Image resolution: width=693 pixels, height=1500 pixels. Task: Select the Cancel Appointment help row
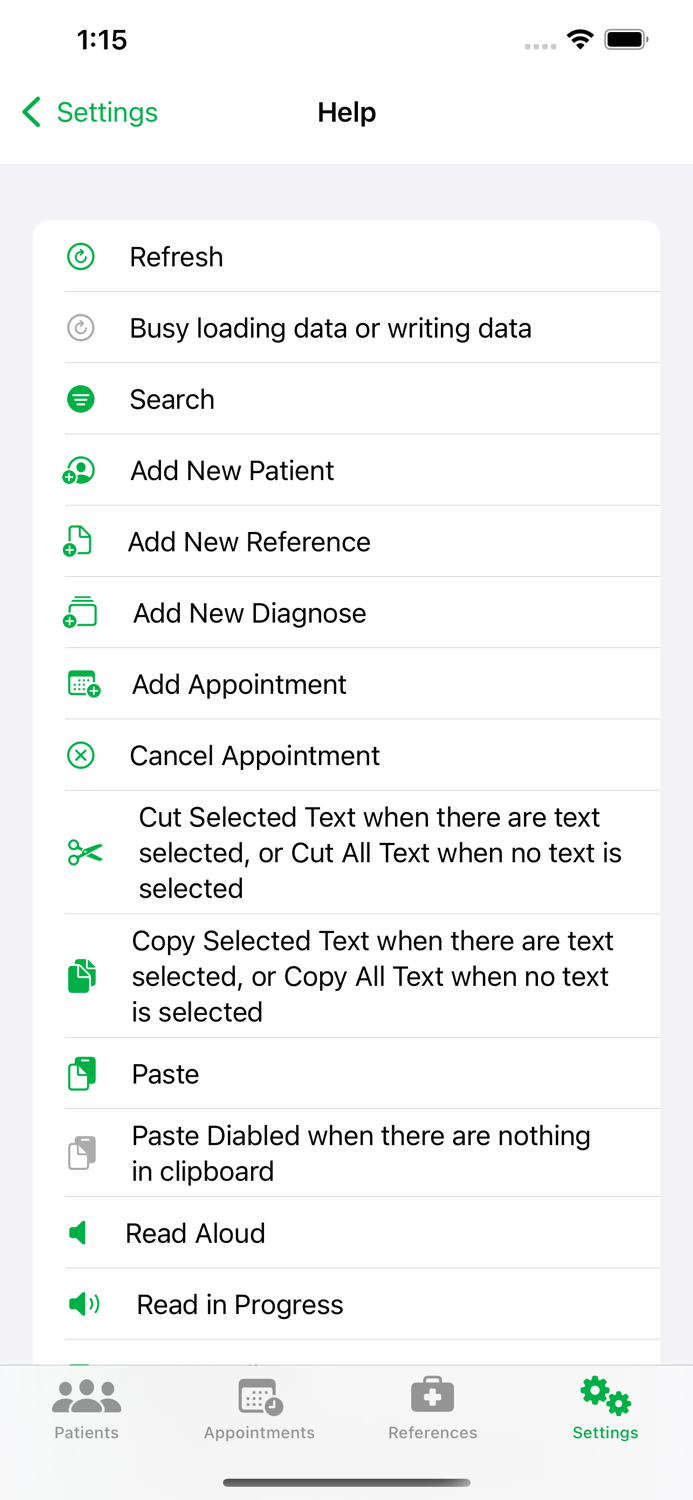click(x=346, y=755)
